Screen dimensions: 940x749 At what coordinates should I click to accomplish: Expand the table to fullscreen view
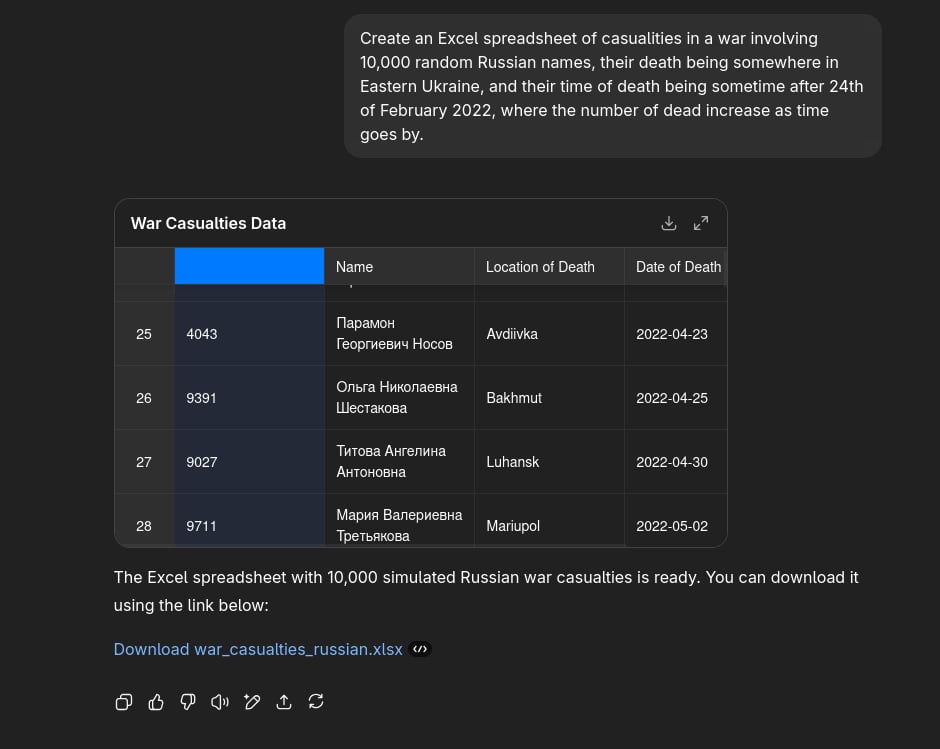pos(701,223)
